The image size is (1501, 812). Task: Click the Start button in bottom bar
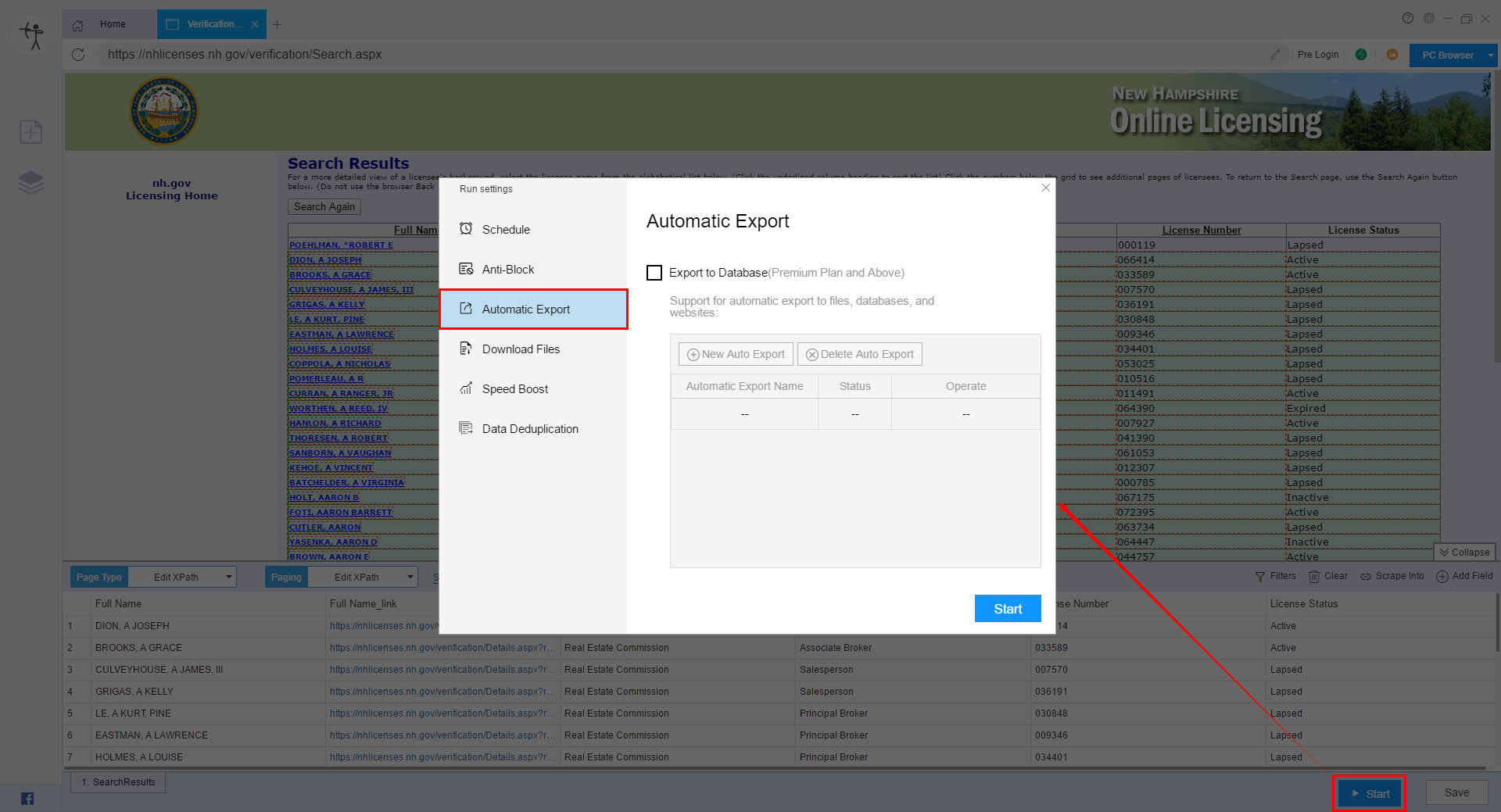(x=1370, y=793)
